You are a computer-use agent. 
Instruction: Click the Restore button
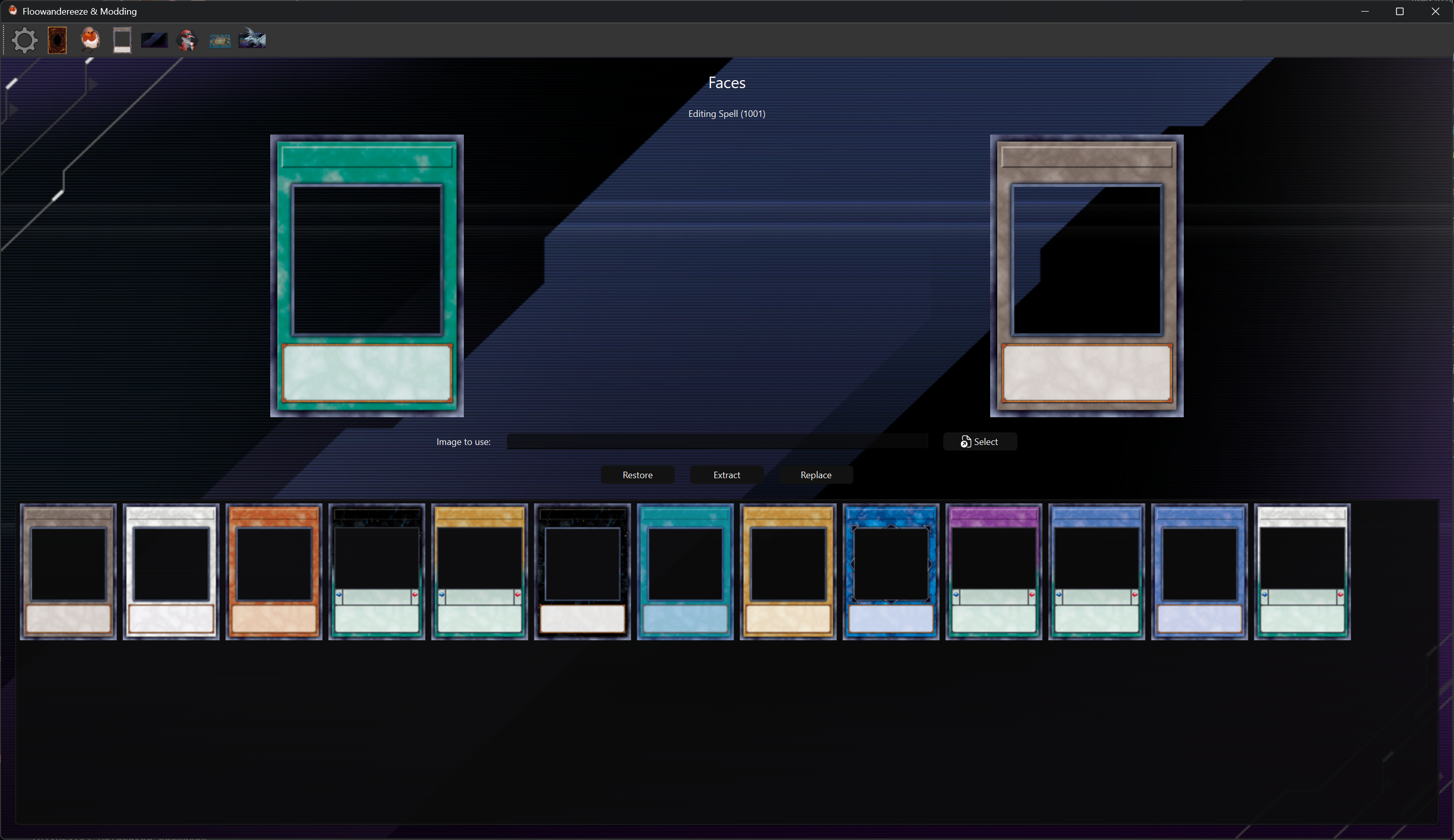click(x=638, y=475)
